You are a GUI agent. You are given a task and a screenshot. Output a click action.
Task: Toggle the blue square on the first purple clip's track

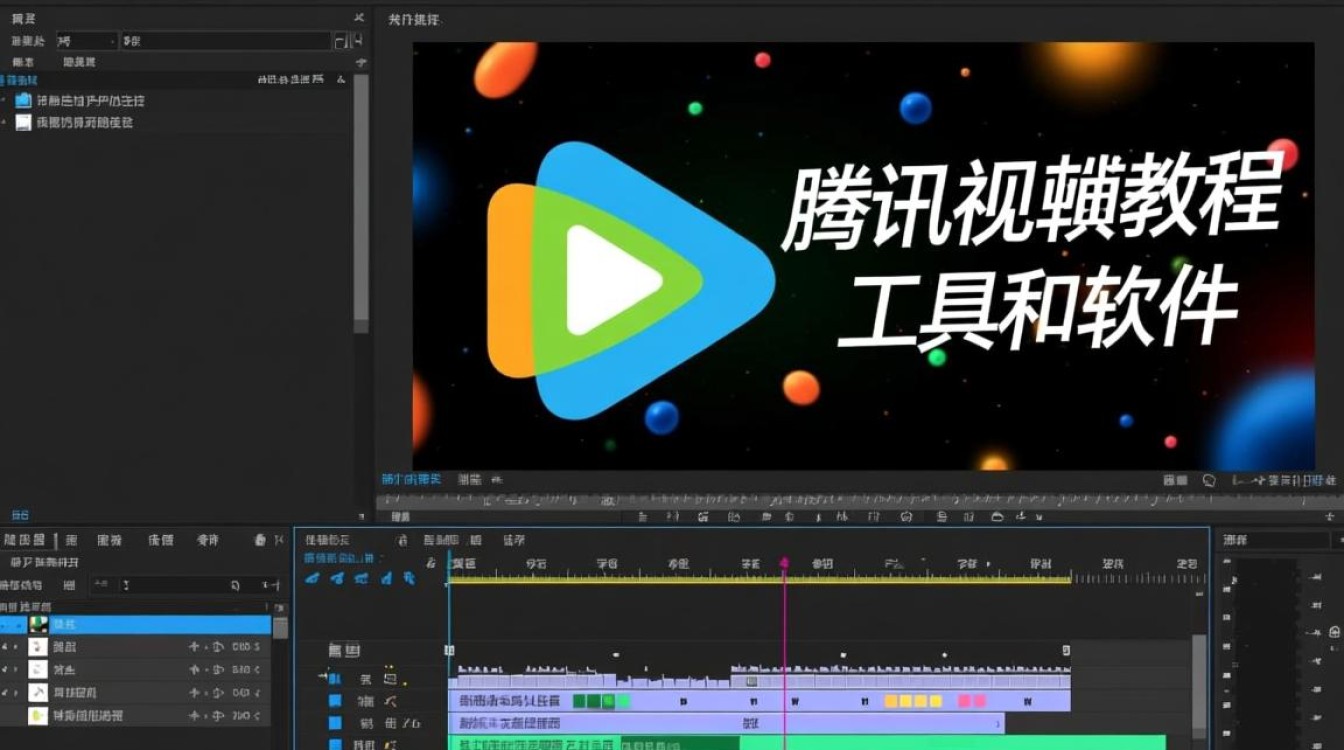point(335,701)
